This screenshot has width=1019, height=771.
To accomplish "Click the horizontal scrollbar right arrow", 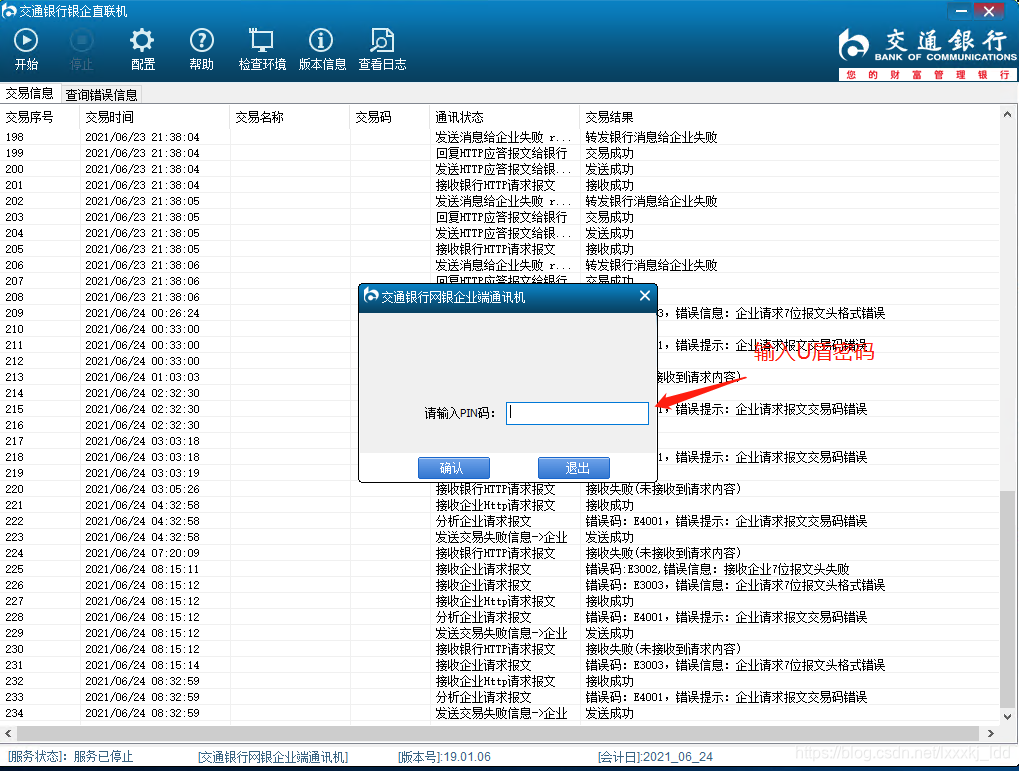I will (x=990, y=733).
